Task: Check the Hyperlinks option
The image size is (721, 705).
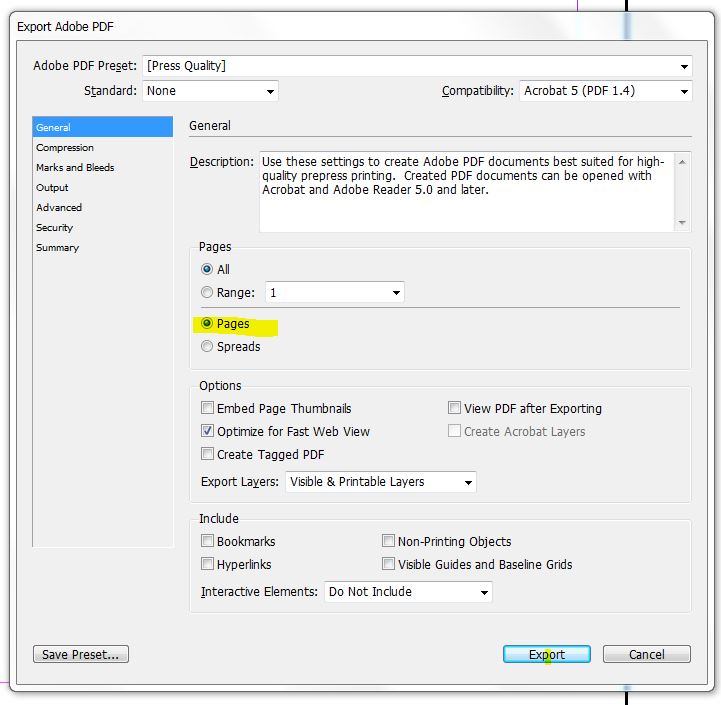Action: (207, 564)
